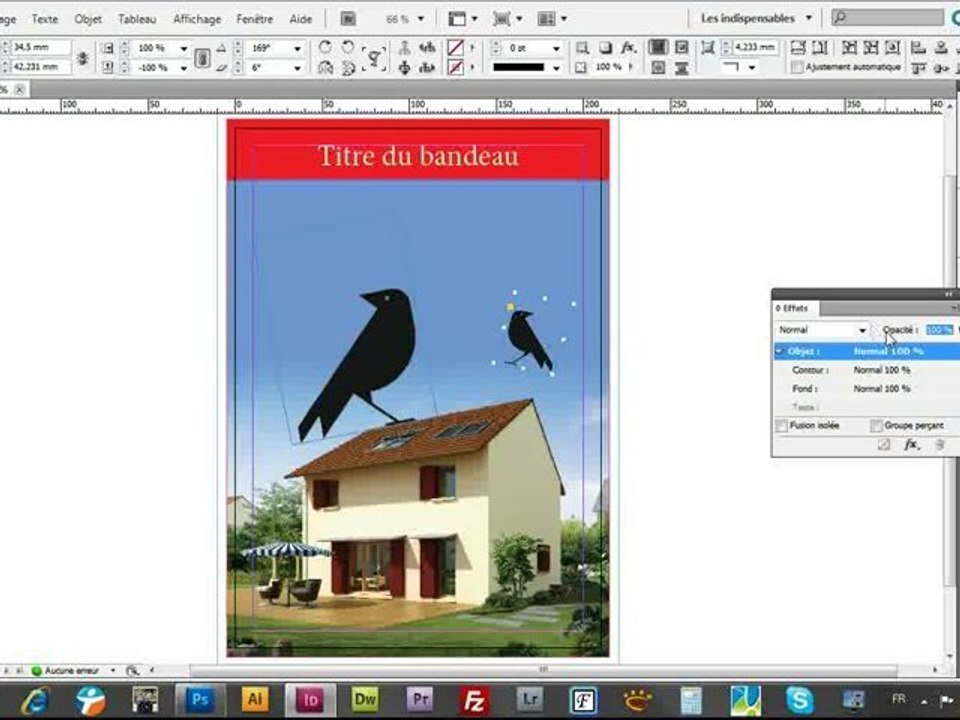This screenshot has height=720, width=960.
Task: Click the fill color none swatch
Action: point(455,47)
